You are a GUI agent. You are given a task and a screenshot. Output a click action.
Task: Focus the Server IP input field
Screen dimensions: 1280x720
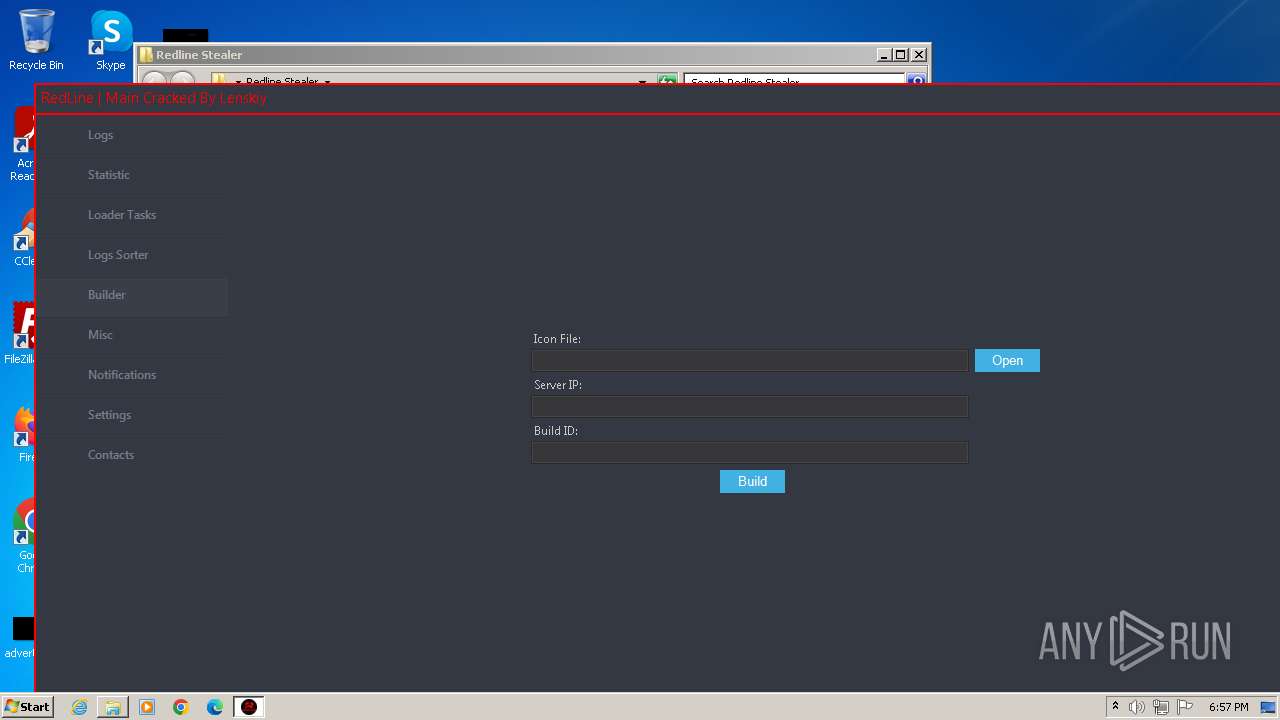point(750,406)
